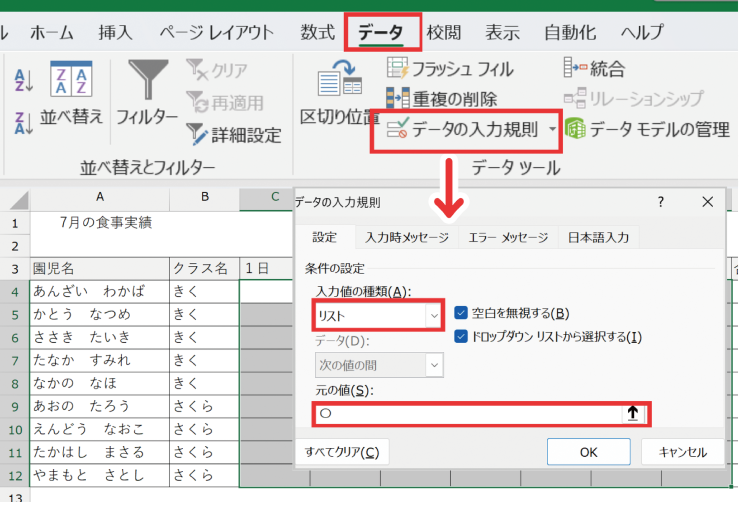
Task: Click the 元の値 source input field
Action: (x=468, y=414)
